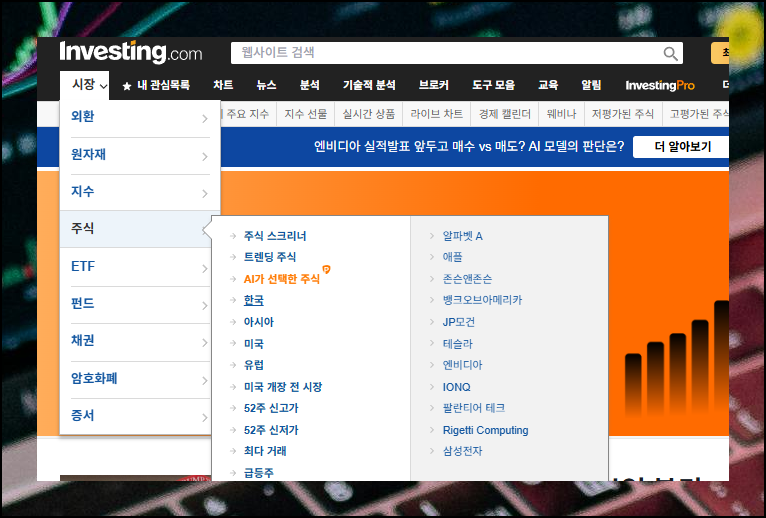Viewport: 766px width, 518px height.
Task: Select 원자재 in the markets menu
Action: pos(88,154)
